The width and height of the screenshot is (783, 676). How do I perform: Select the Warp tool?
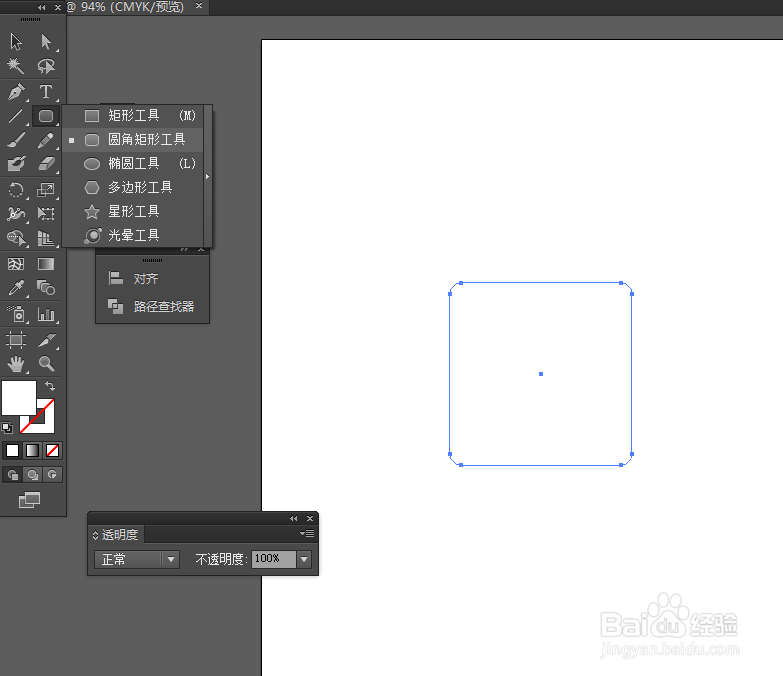pyautogui.click(x=16, y=214)
